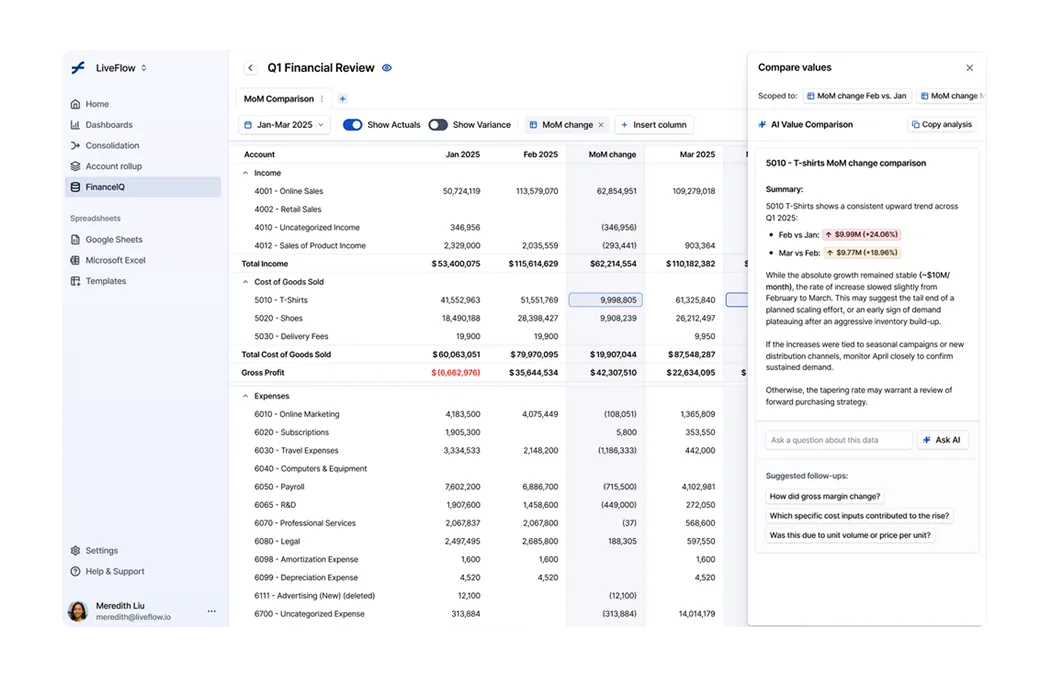Click the Mar vs Feb +18.96% badge
Image resolution: width=1049 pixels, height=678 pixels.
point(862,253)
